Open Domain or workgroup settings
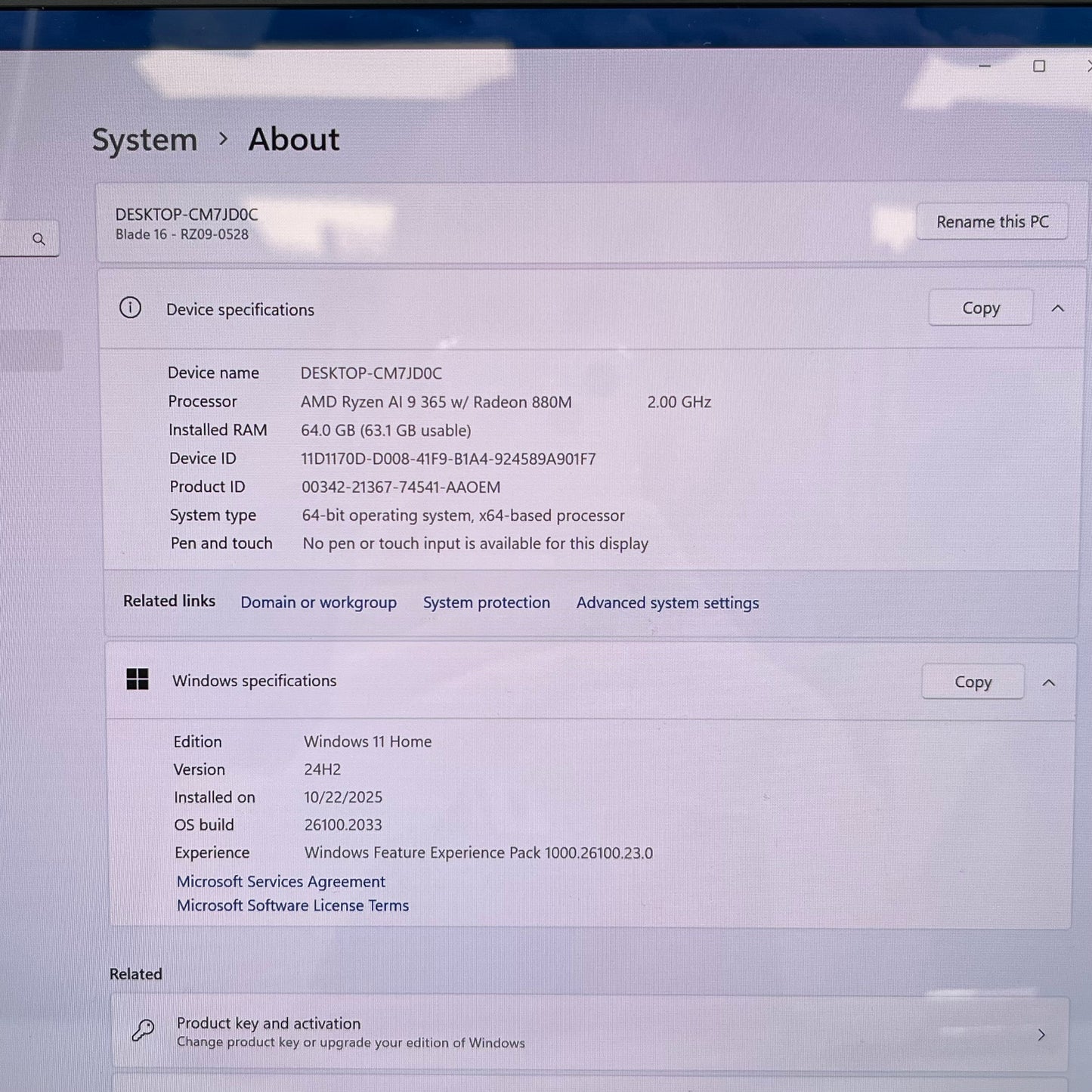Image resolution: width=1092 pixels, height=1092 pixels. (x=318, y=602)
